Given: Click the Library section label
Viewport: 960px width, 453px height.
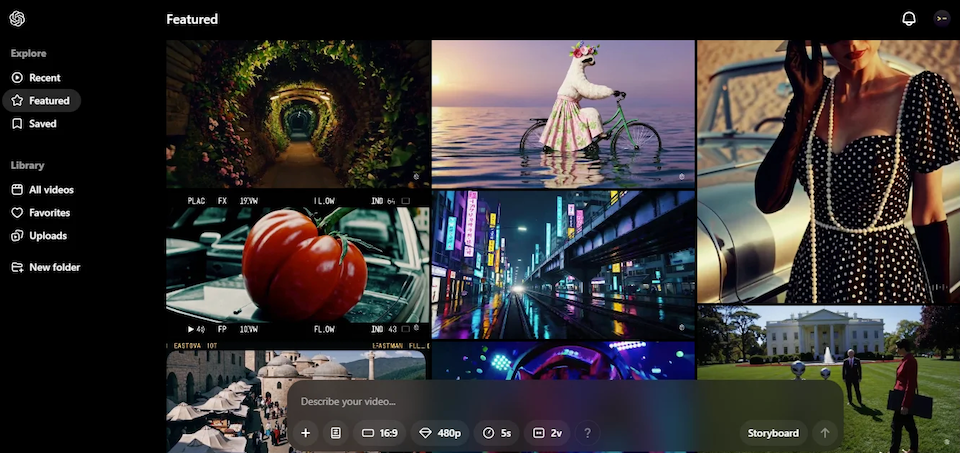Looking at the screenshot, I should [28, 165].
